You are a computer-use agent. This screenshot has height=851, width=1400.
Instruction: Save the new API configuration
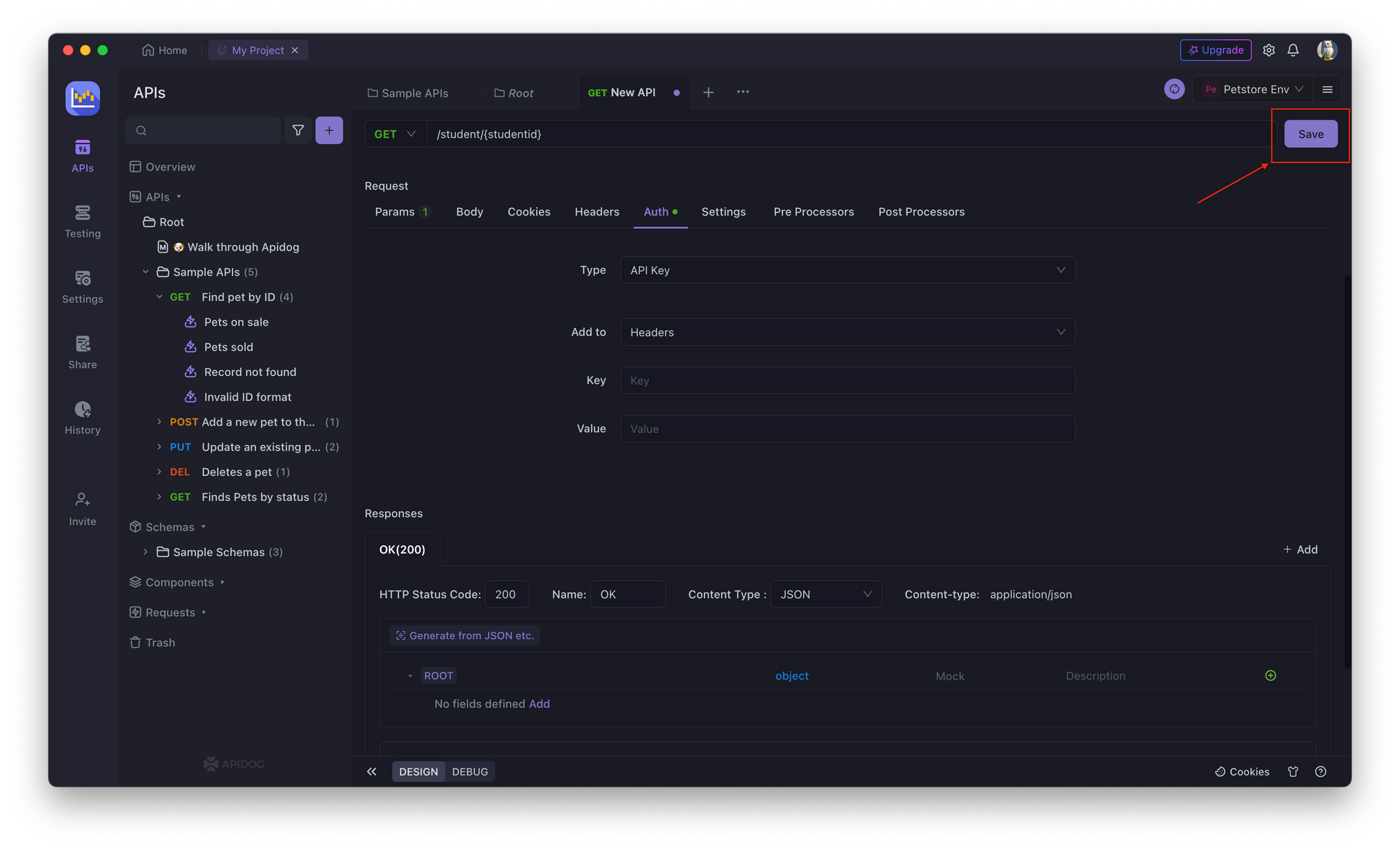click(x=1311, y=134)
